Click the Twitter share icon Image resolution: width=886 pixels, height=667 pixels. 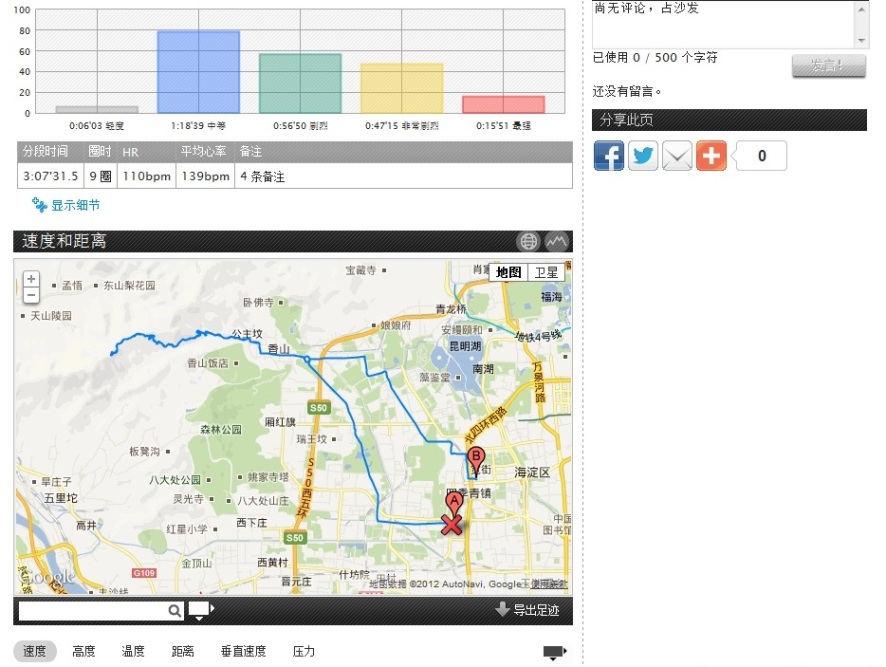coord(643,156)
